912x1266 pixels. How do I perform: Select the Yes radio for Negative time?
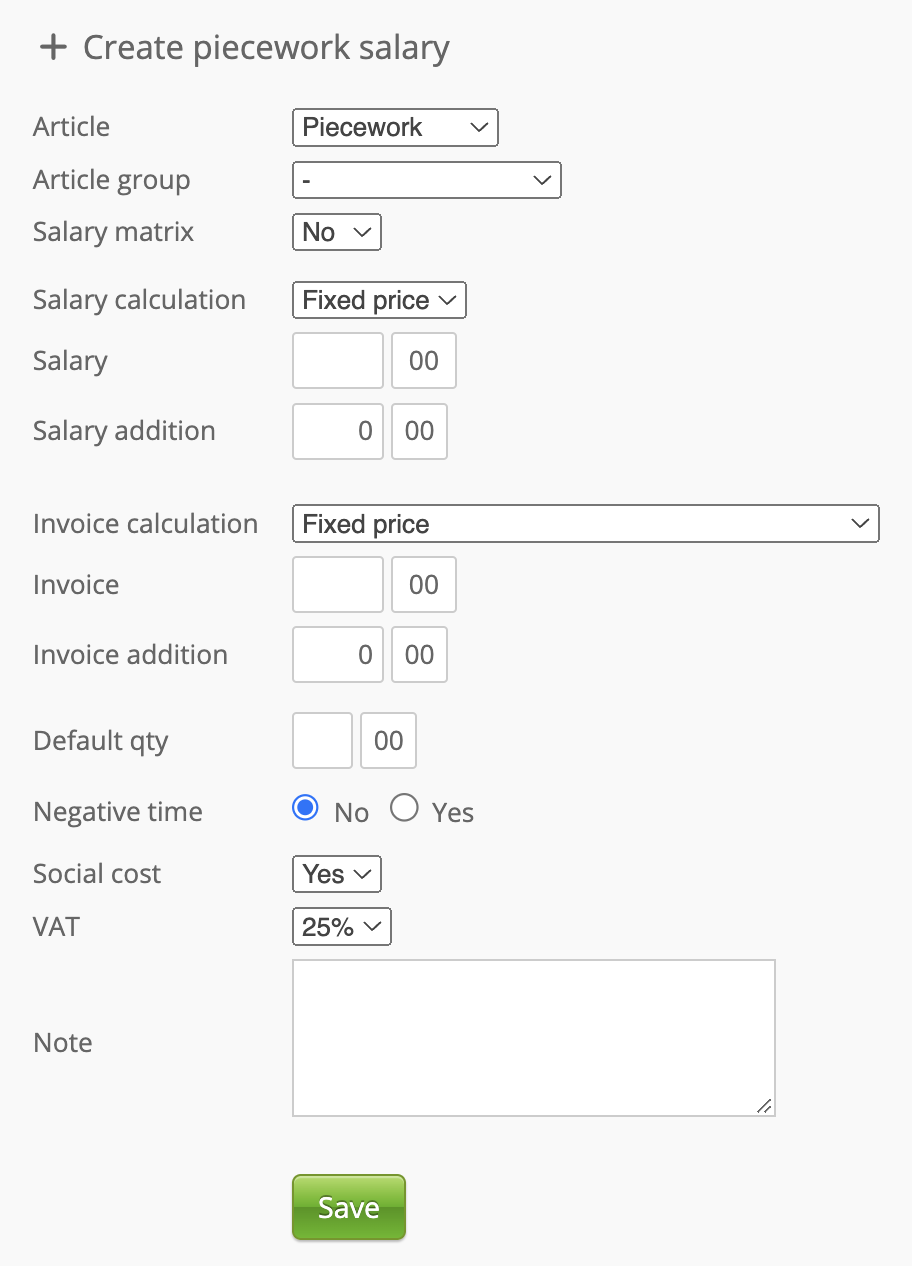pos(404,809)
